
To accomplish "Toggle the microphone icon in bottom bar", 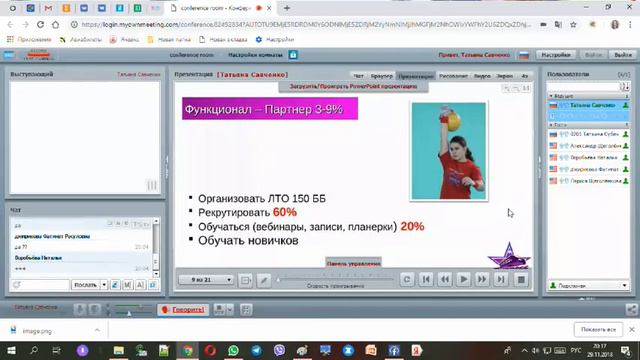I will (x=80, y=310).
